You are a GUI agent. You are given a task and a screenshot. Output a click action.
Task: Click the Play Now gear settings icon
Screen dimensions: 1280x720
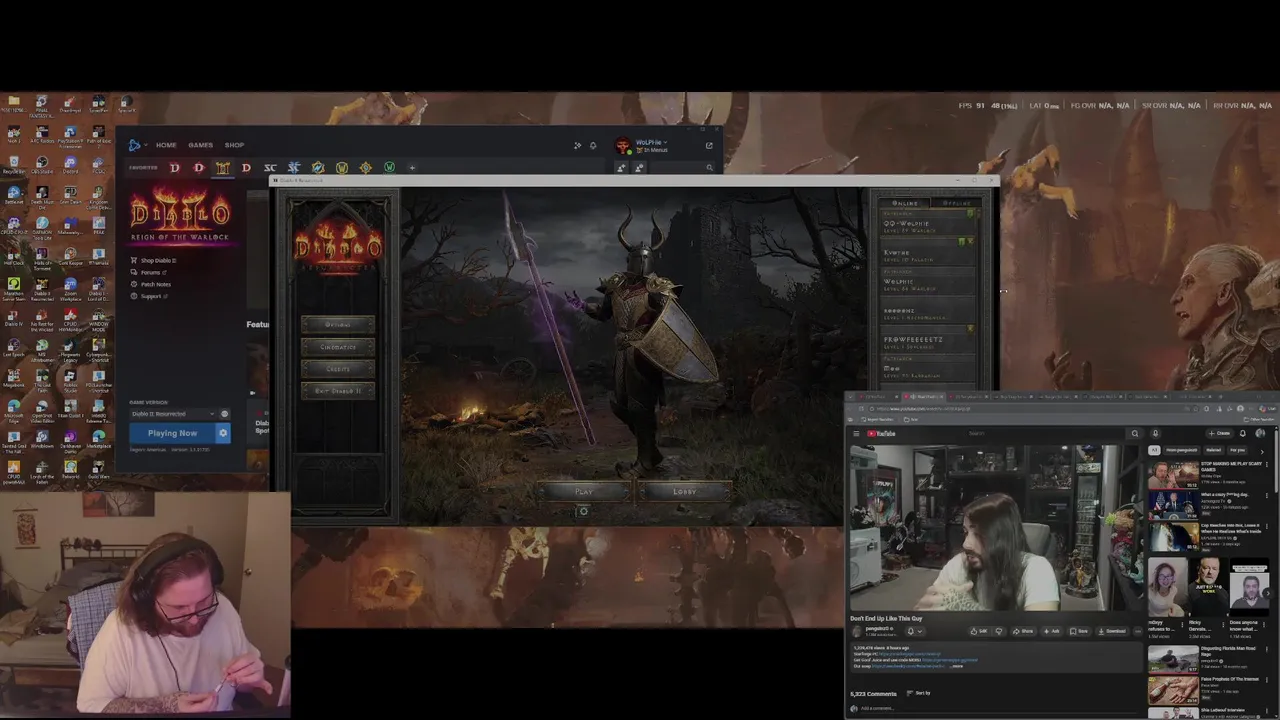[x=223, y=433]
